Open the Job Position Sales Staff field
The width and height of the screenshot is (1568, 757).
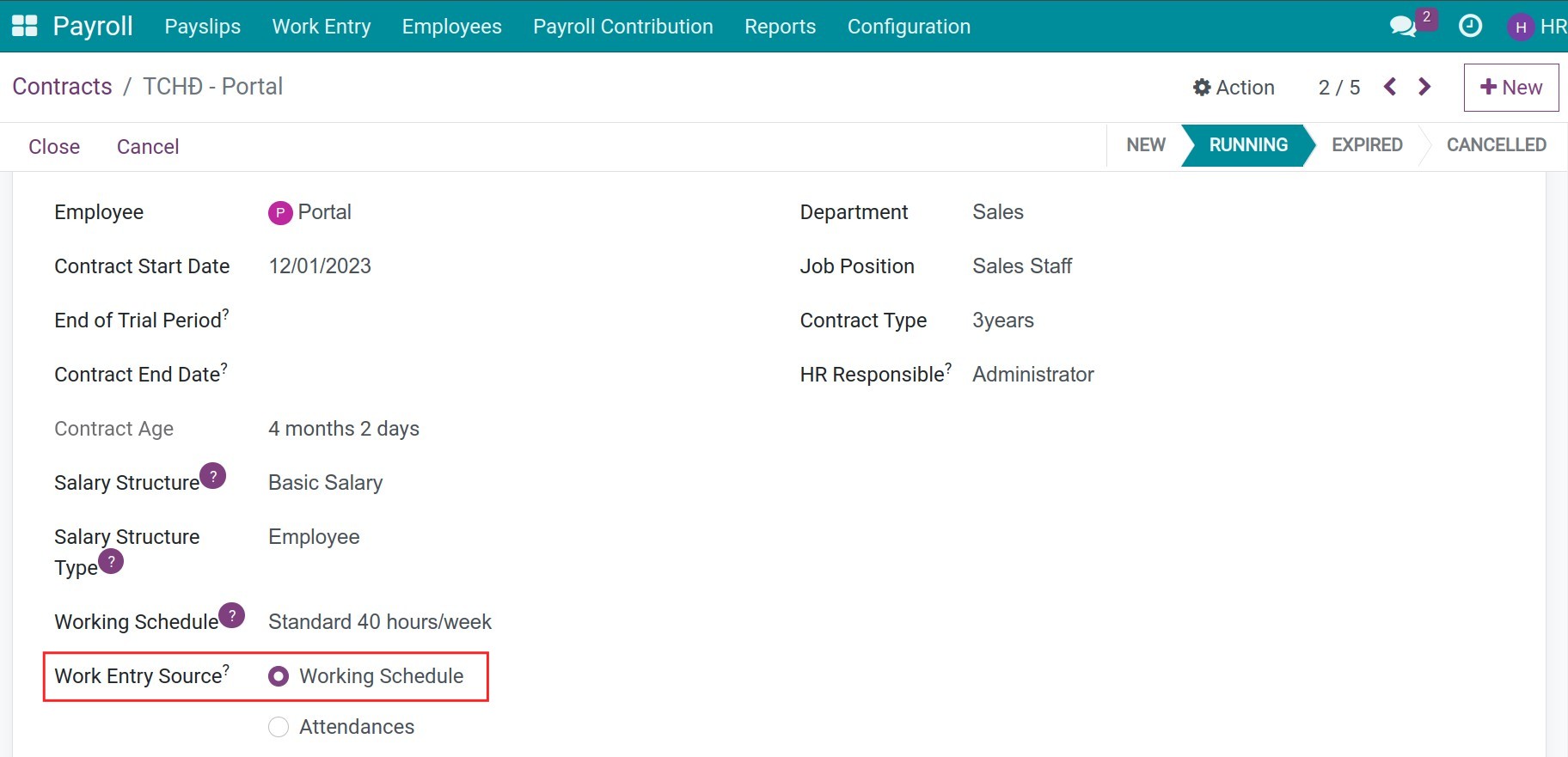1022,266
